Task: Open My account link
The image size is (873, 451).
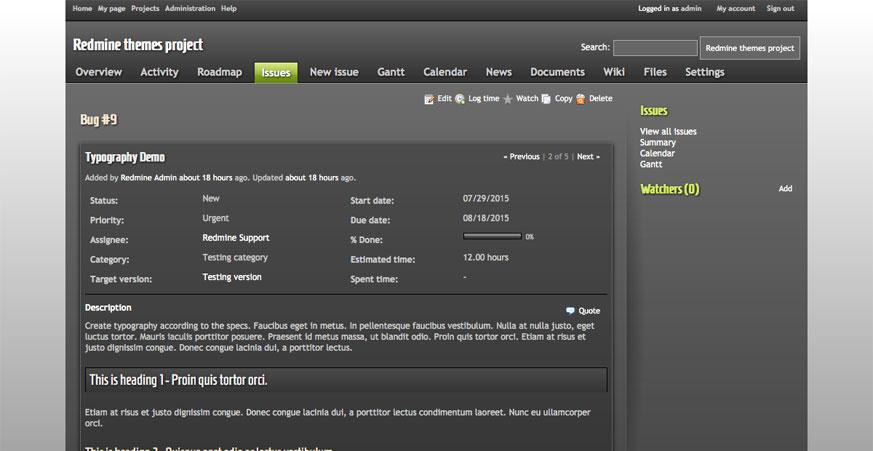Action: (x=735, y=9)
